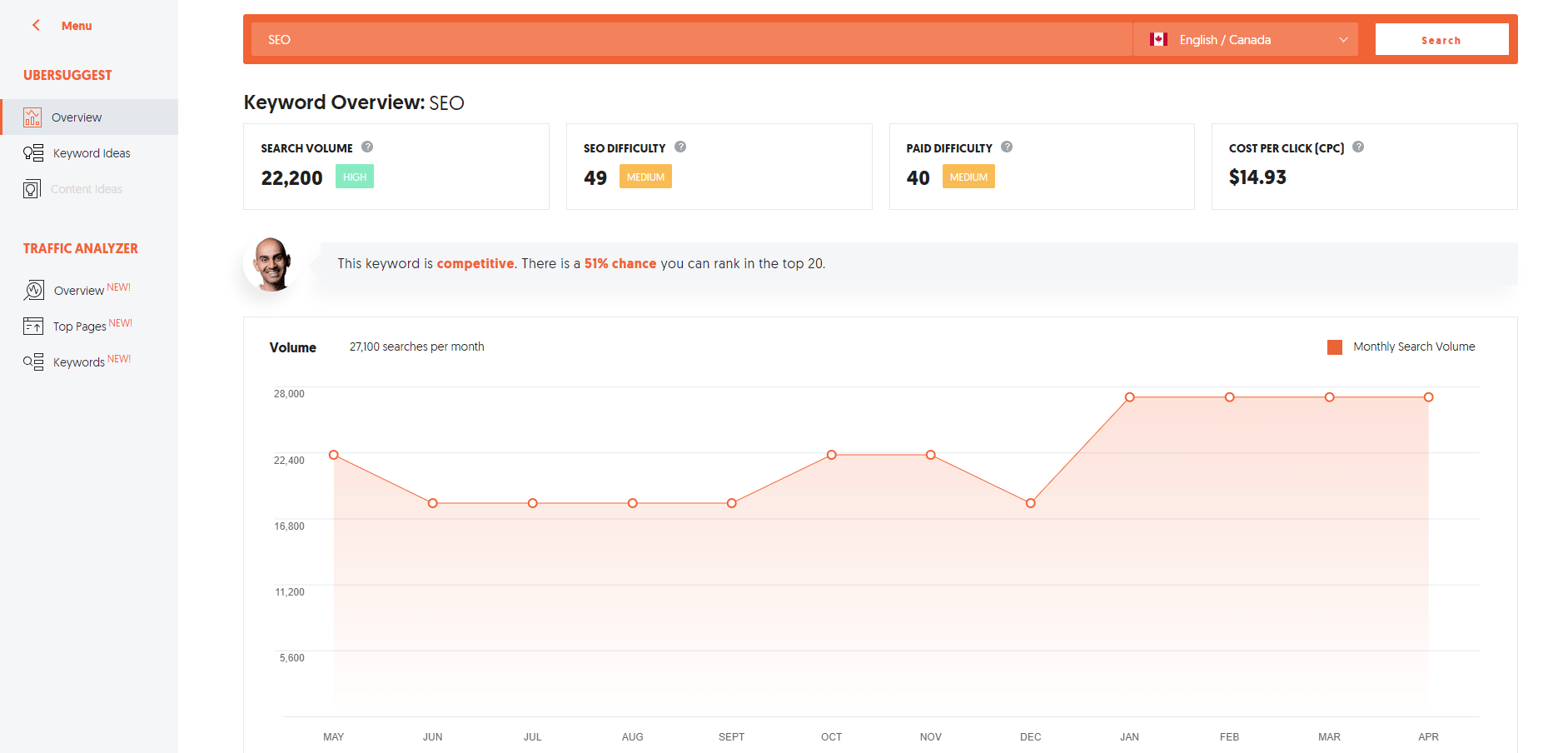
Task: Click the JUL data point on chart
Action: click(x=533, y=503)
